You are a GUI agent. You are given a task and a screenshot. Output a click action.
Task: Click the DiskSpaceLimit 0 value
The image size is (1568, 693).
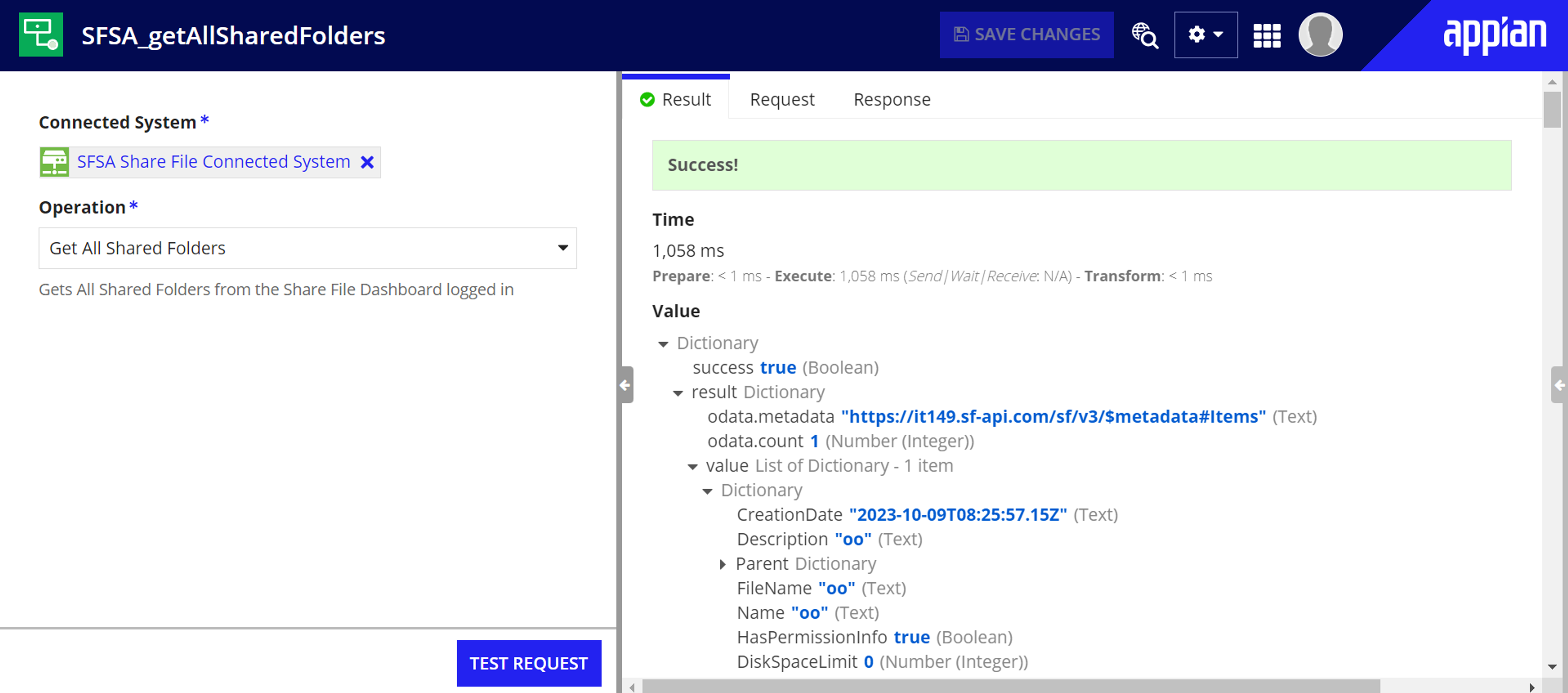[x=868, y=661]
